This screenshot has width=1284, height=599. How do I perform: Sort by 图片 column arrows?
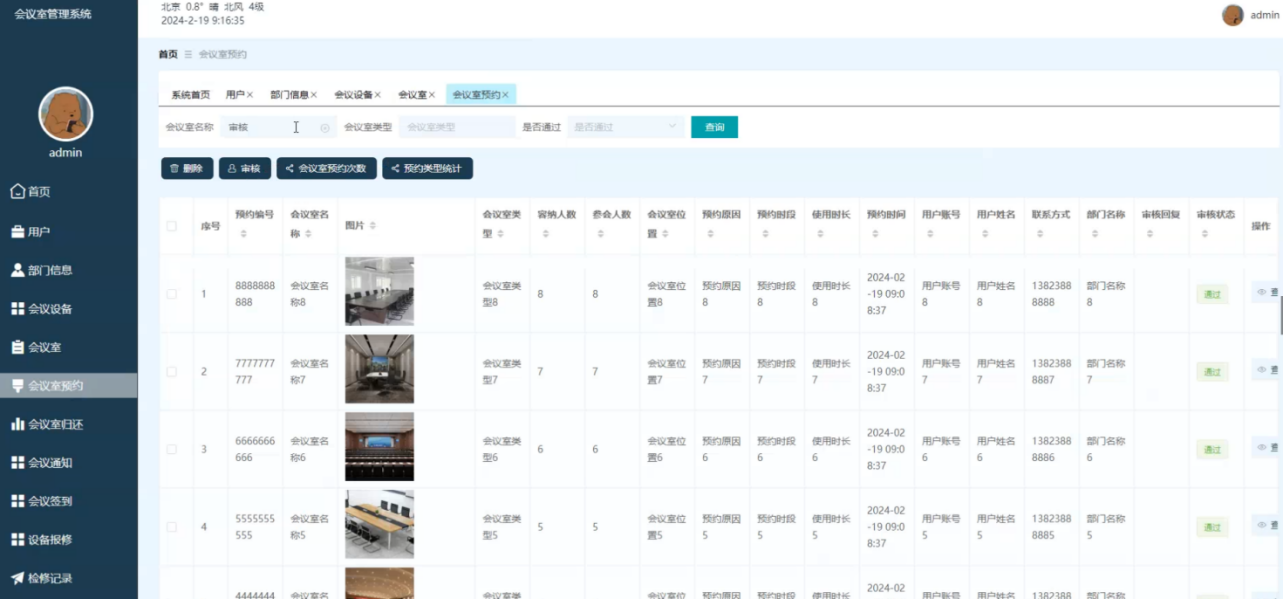click(373, 227)
